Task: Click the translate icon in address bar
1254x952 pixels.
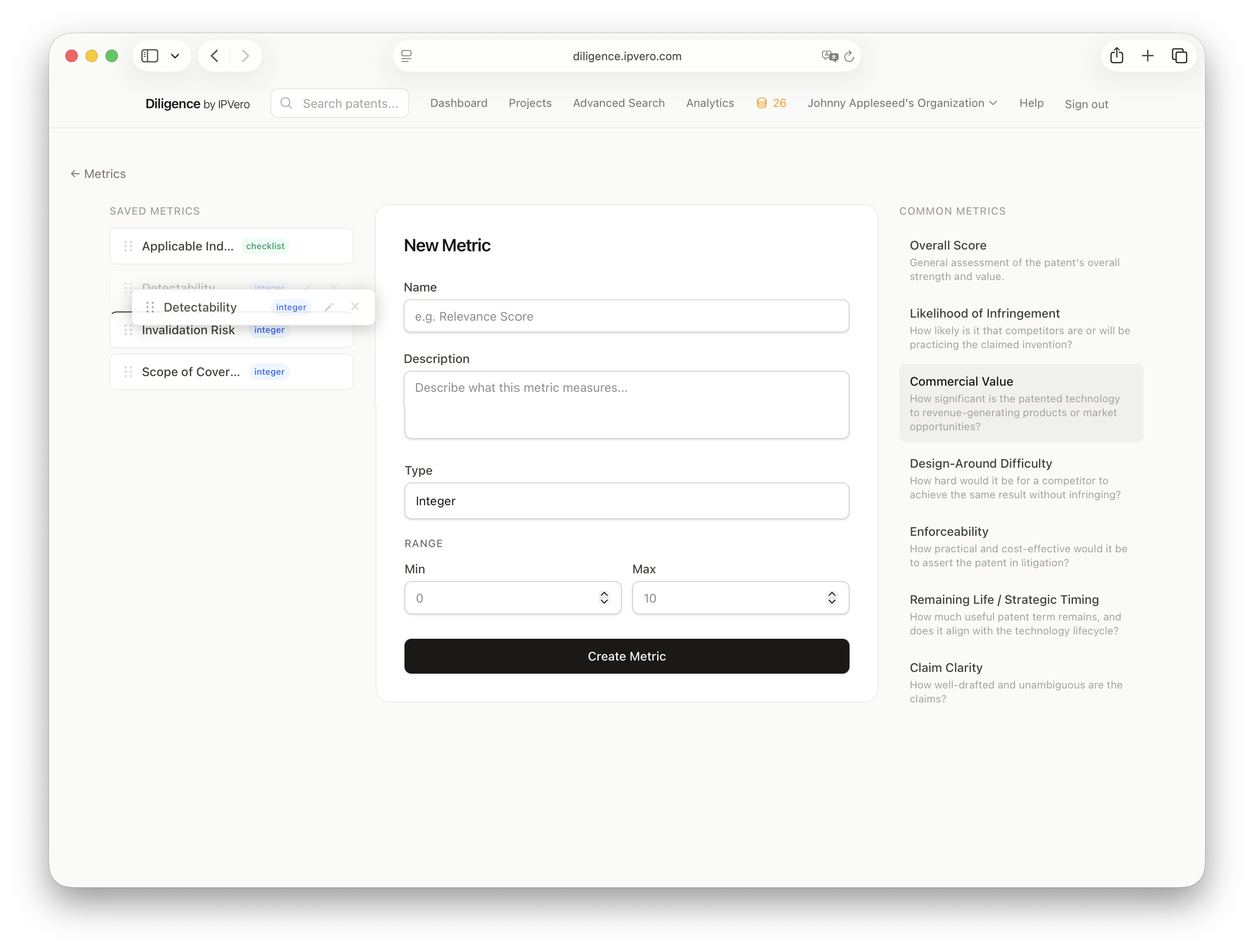Action: pyautogui.click(x=829, y=56)
